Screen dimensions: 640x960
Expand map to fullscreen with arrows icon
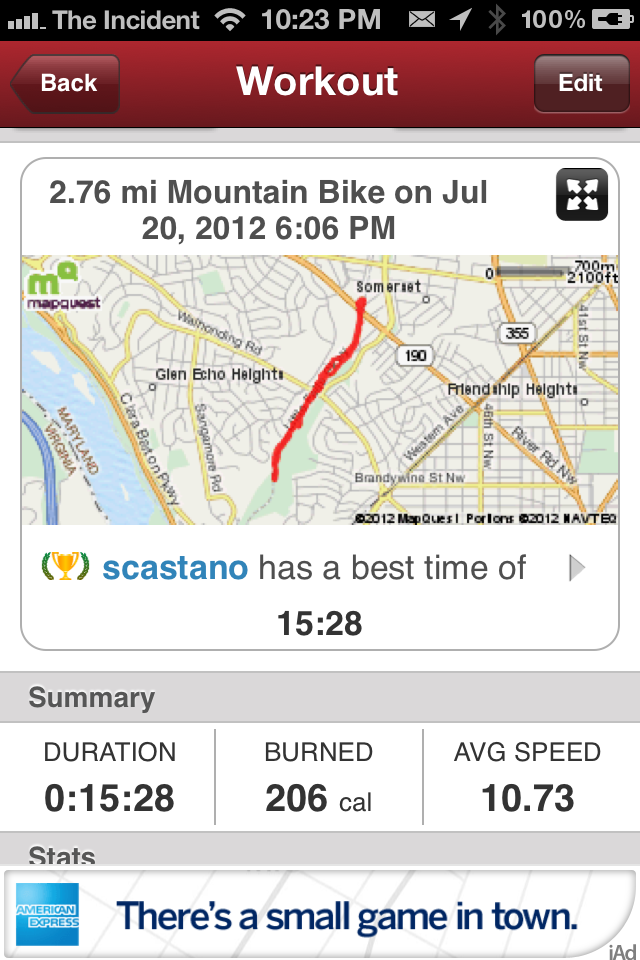click(582, 195)
